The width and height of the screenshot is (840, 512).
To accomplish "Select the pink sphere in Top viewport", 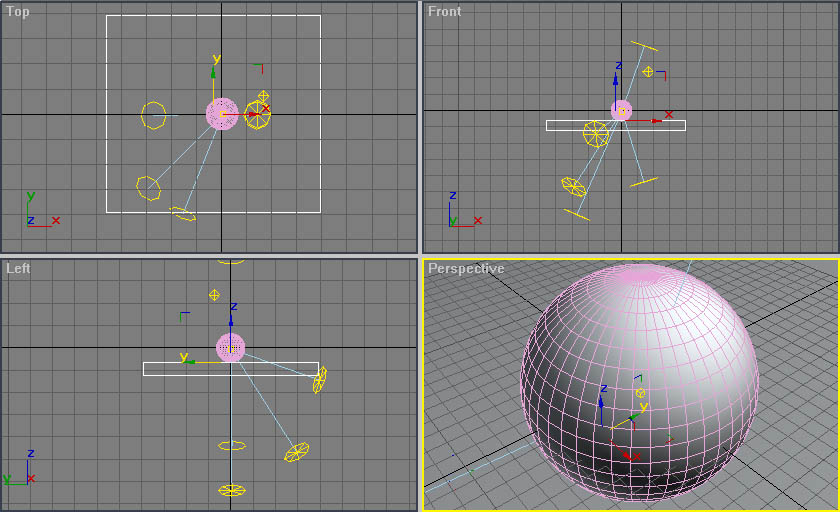I will pos(222,114).
